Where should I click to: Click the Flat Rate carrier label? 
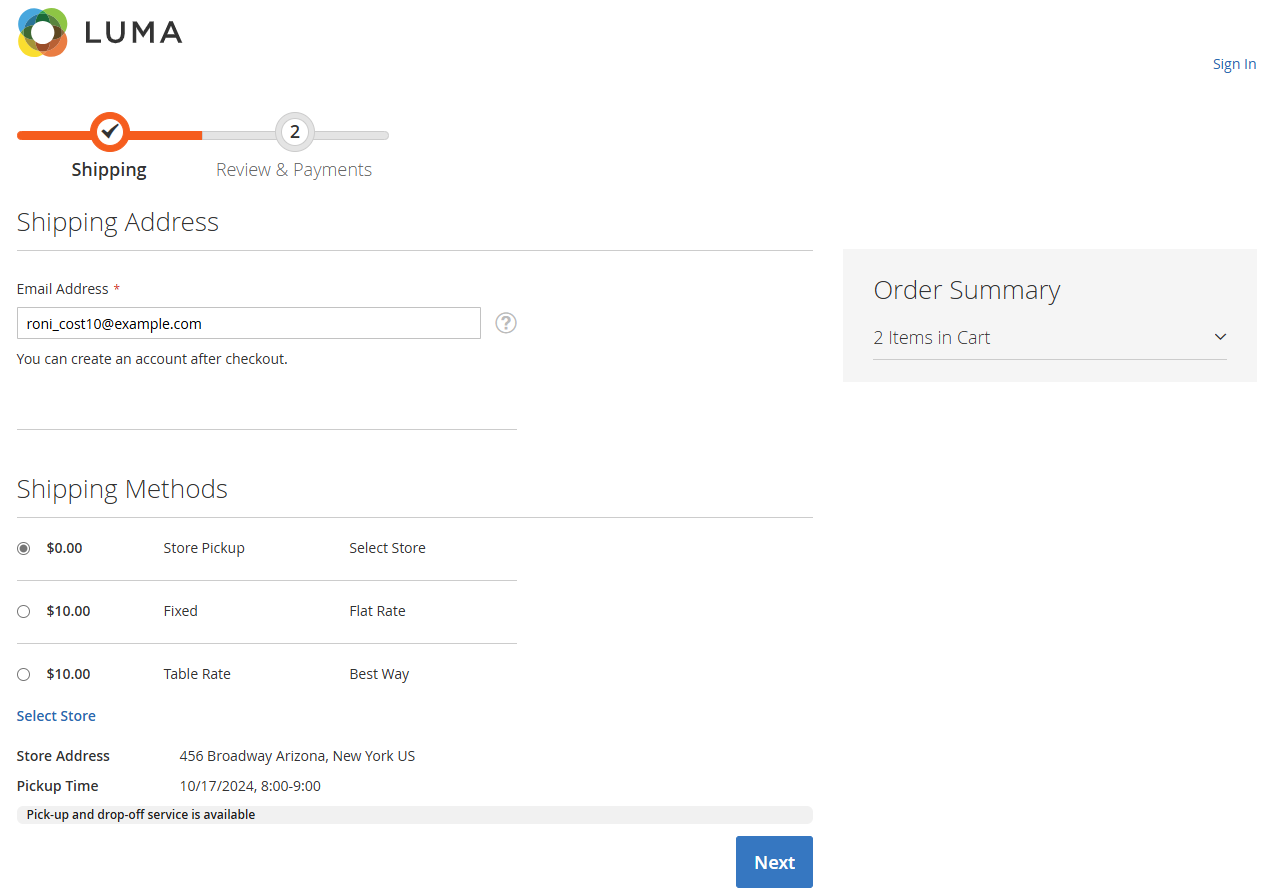coord(377,611)
